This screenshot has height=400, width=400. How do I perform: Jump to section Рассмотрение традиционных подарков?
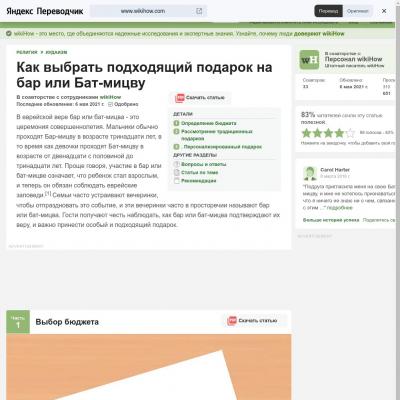217,135
